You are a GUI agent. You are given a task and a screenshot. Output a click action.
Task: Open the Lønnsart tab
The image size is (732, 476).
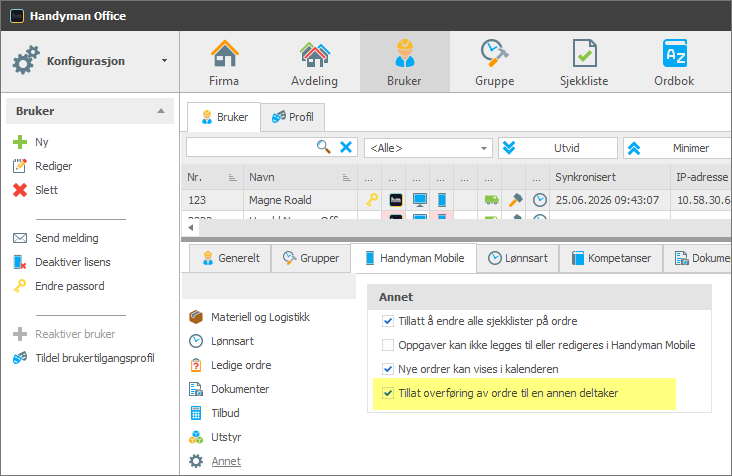coord(518,258)
